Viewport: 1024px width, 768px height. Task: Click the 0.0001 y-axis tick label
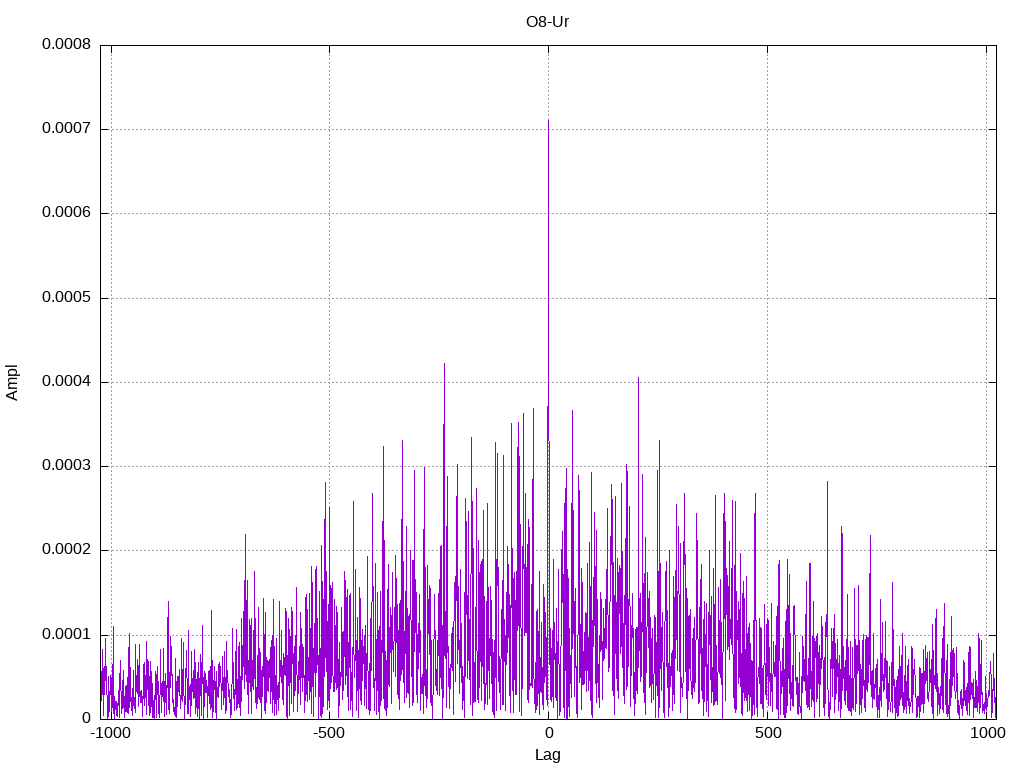pyautogui.click(x=67, y=635)
